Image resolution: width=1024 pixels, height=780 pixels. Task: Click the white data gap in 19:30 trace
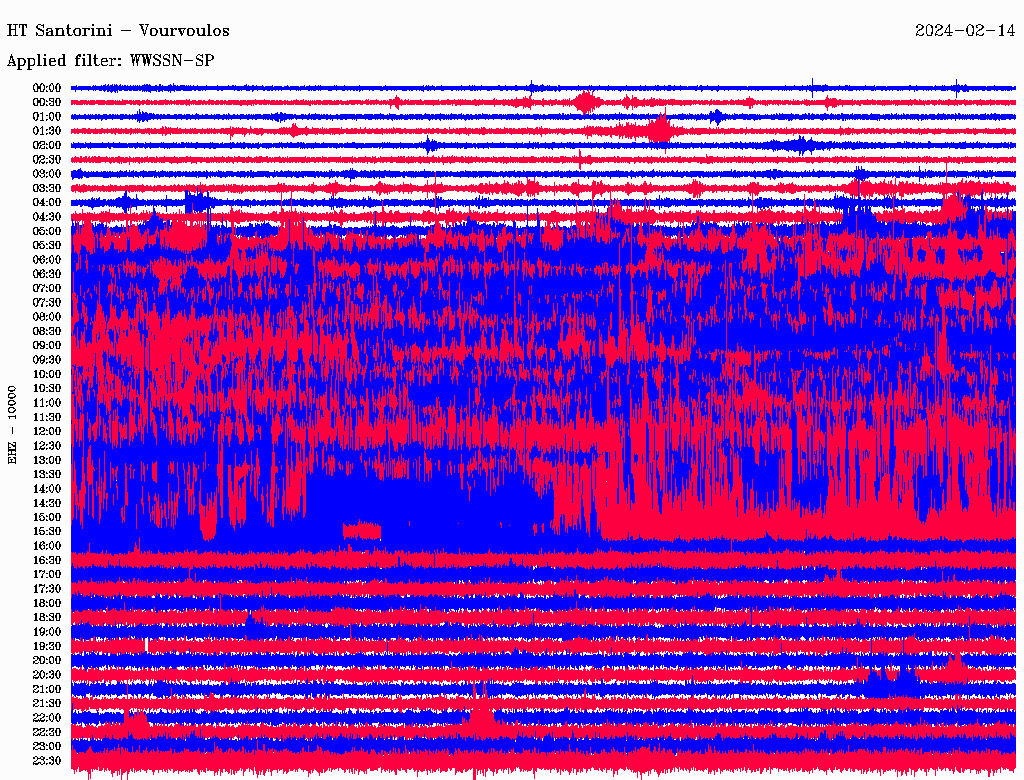(146, 645)
